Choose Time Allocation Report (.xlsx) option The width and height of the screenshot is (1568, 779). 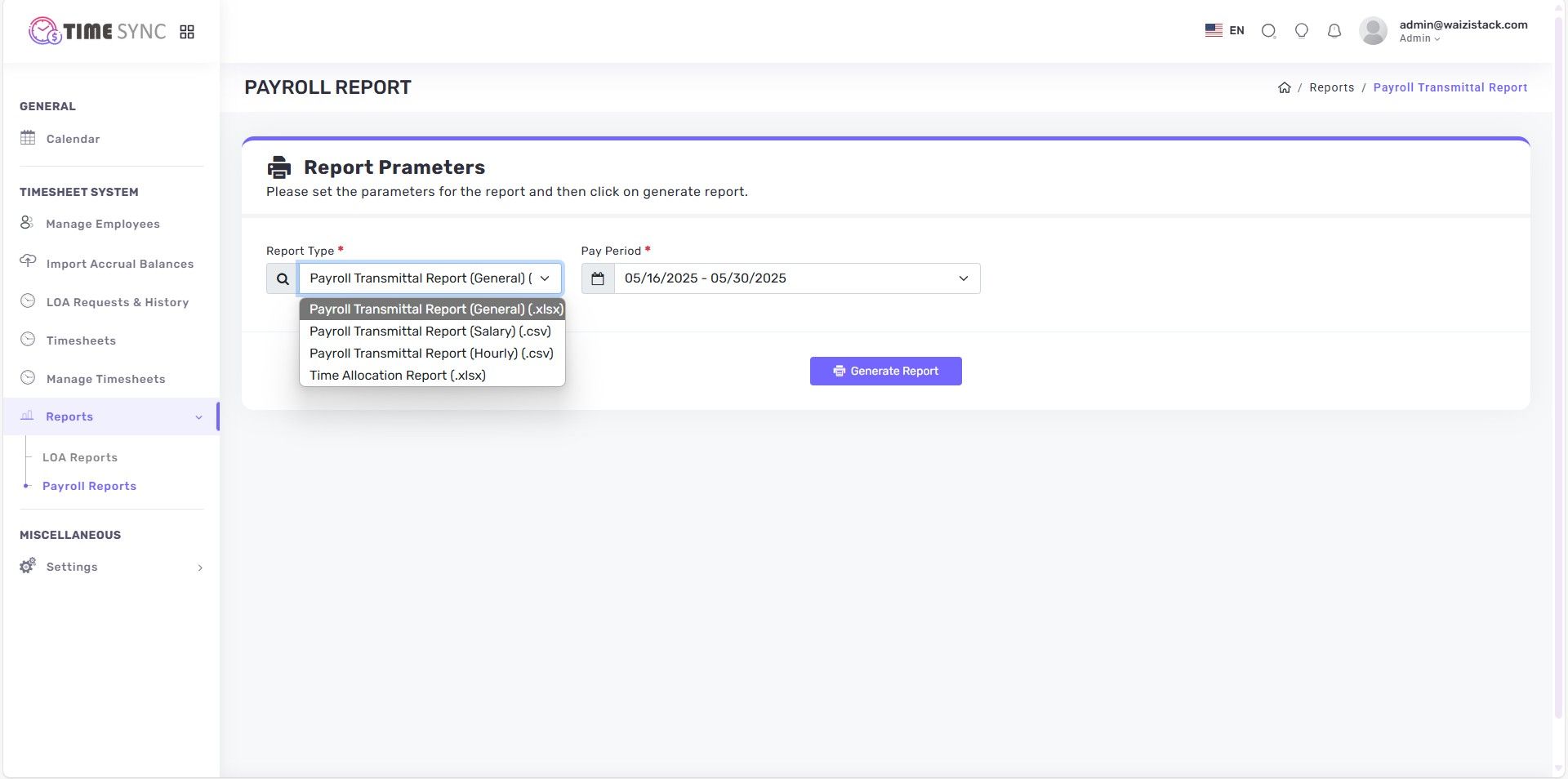click(398, 376)
